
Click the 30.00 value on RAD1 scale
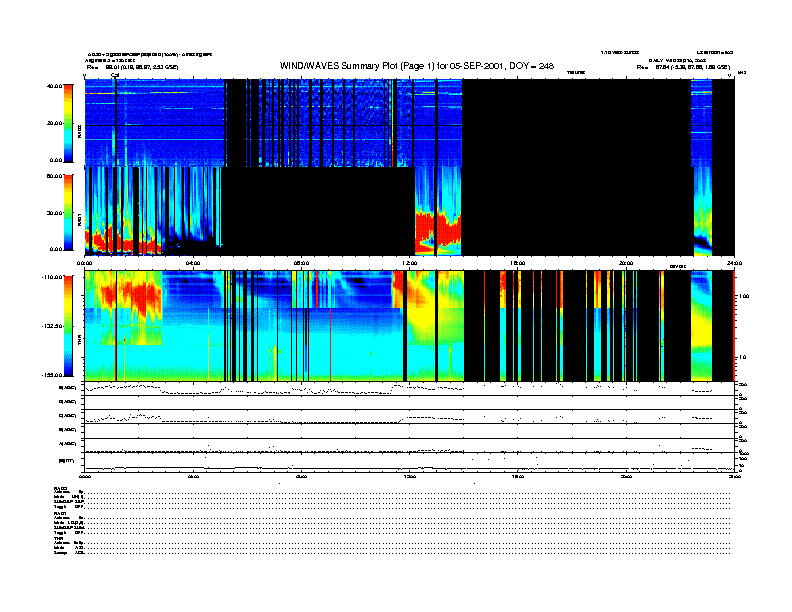[54, 213]
